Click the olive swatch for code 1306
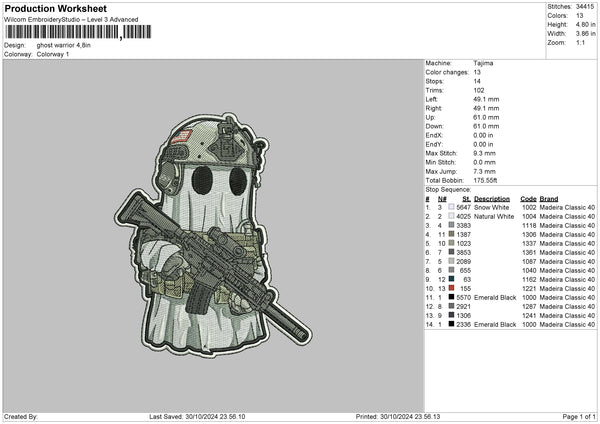 (x=452, y=234)
